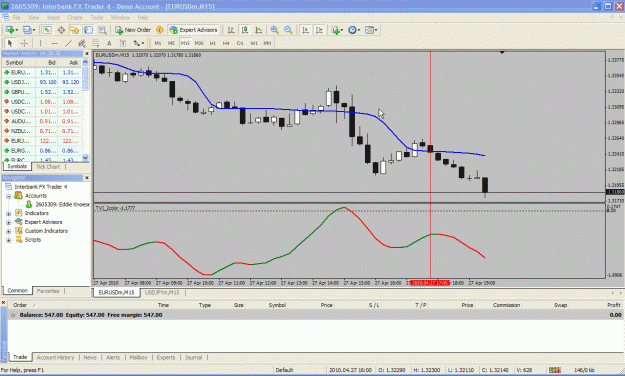Expand the Custom Indicators tree node

(8, 231)
